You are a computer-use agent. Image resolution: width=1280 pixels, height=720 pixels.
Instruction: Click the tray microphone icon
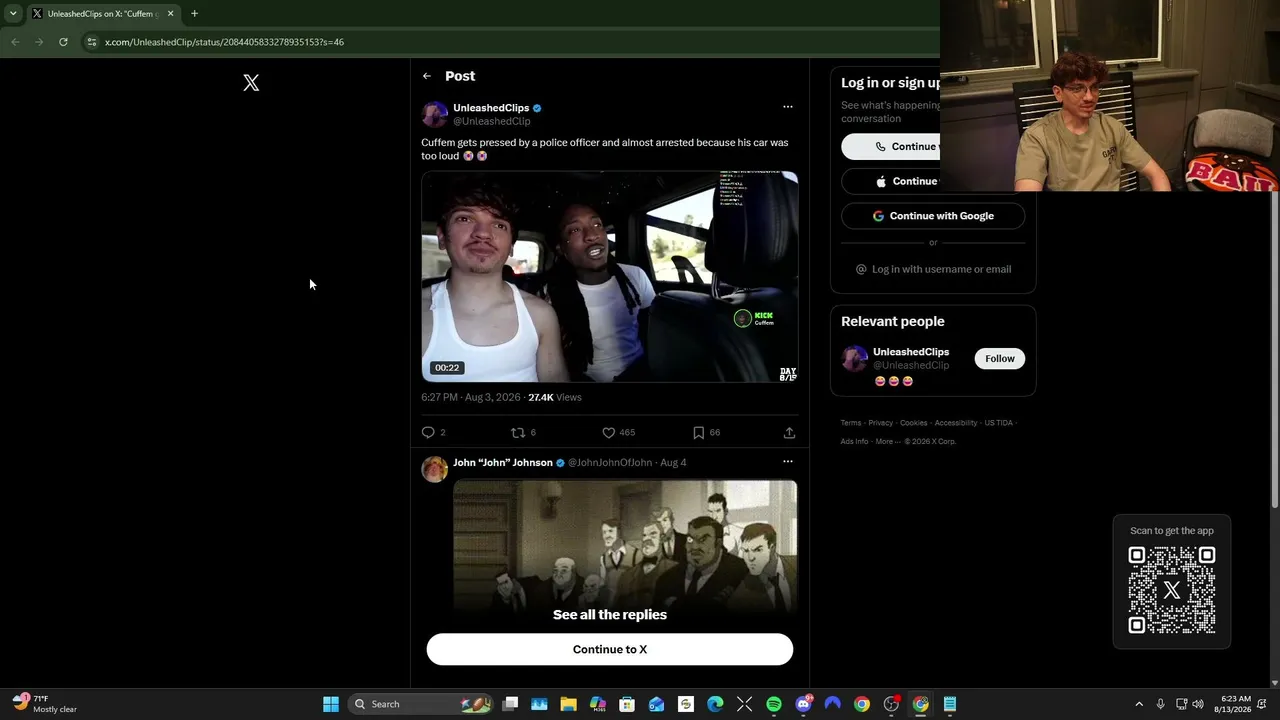[1160, 704]
